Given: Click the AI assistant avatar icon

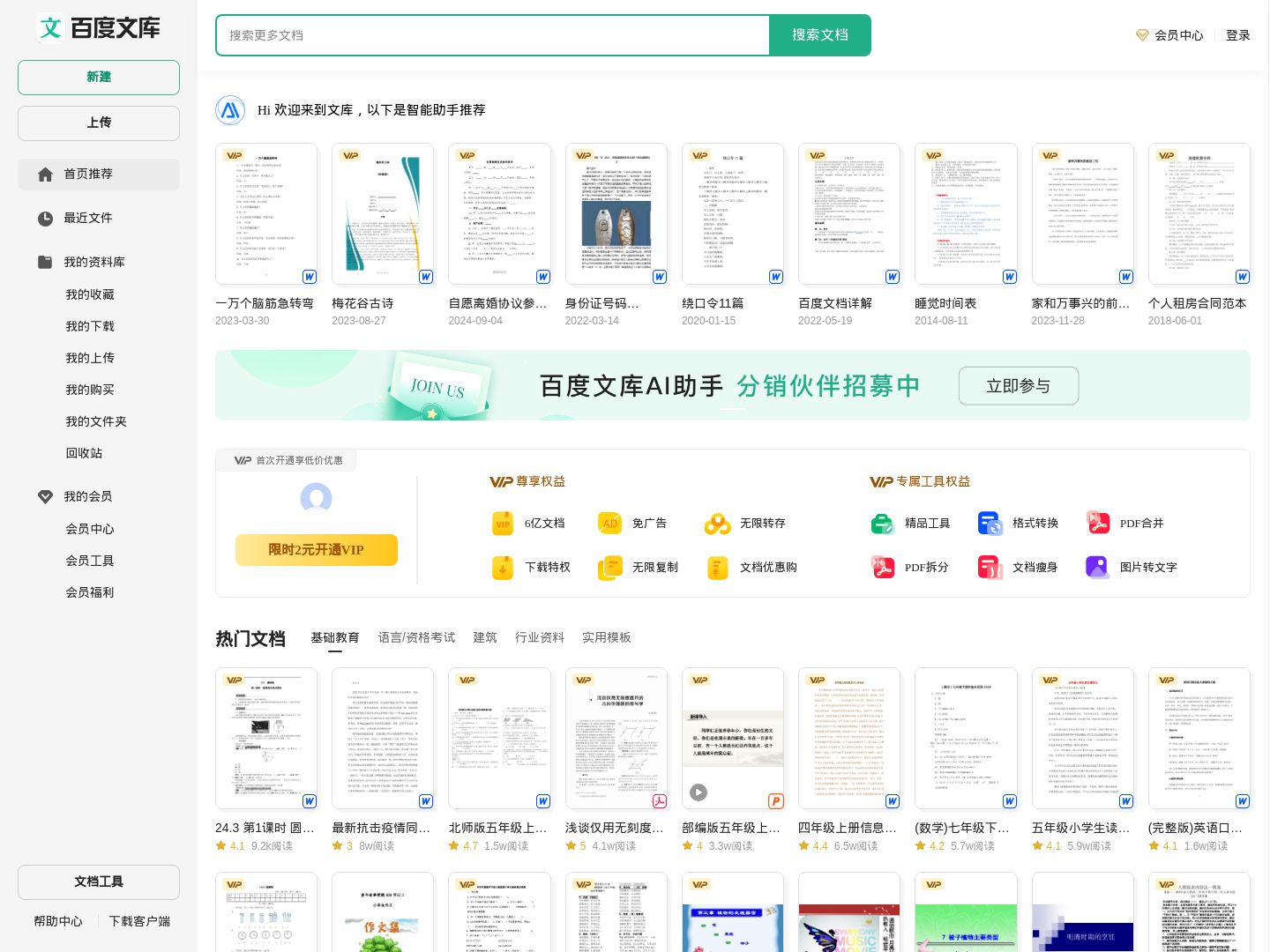Looking at the screenshot, I should [x=230, y=110].
